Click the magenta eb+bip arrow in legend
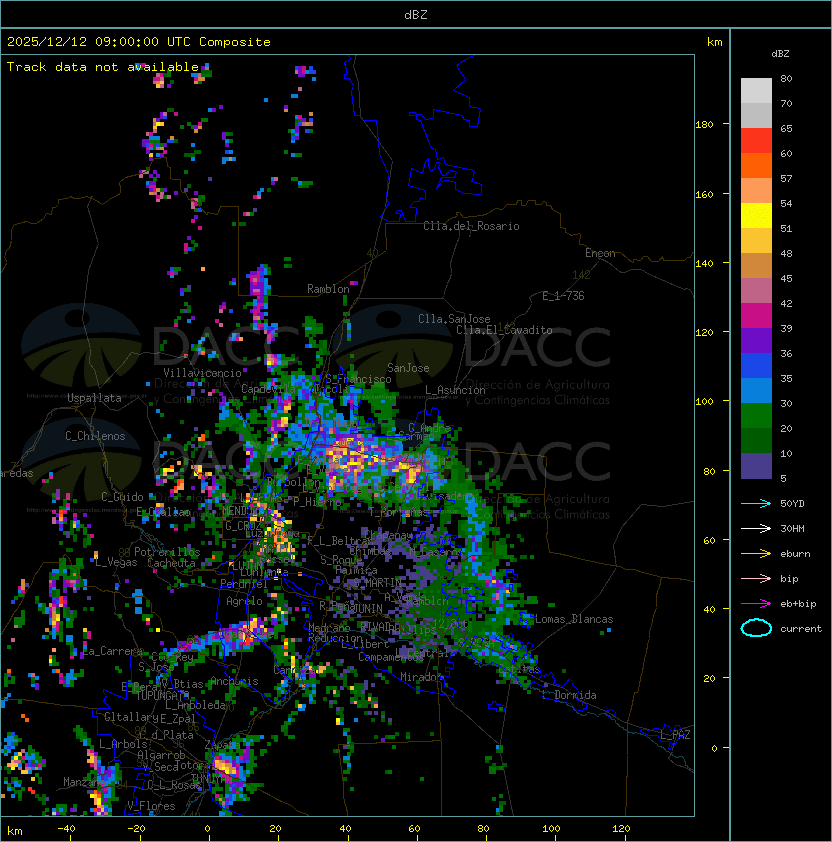 [x=756, y=604]
